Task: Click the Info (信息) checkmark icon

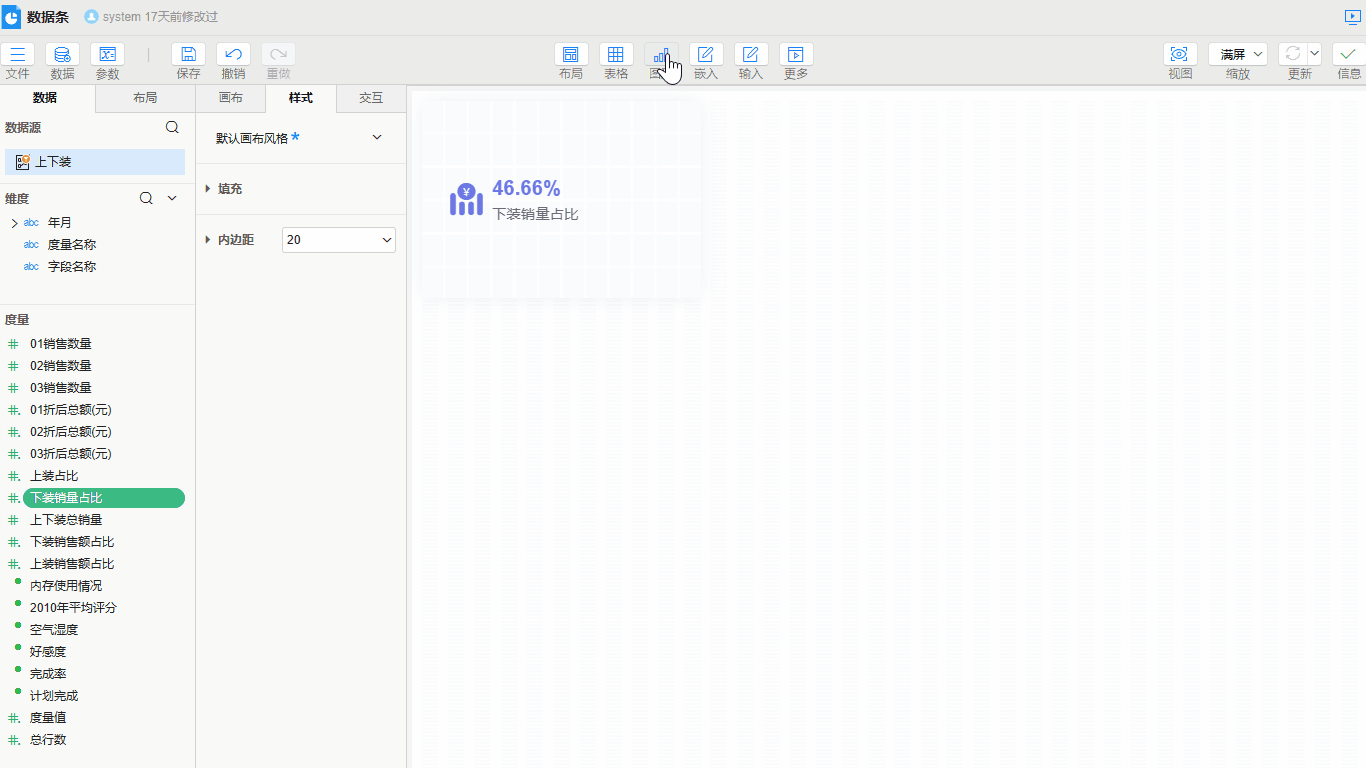Action: [x=1349, y=55]
